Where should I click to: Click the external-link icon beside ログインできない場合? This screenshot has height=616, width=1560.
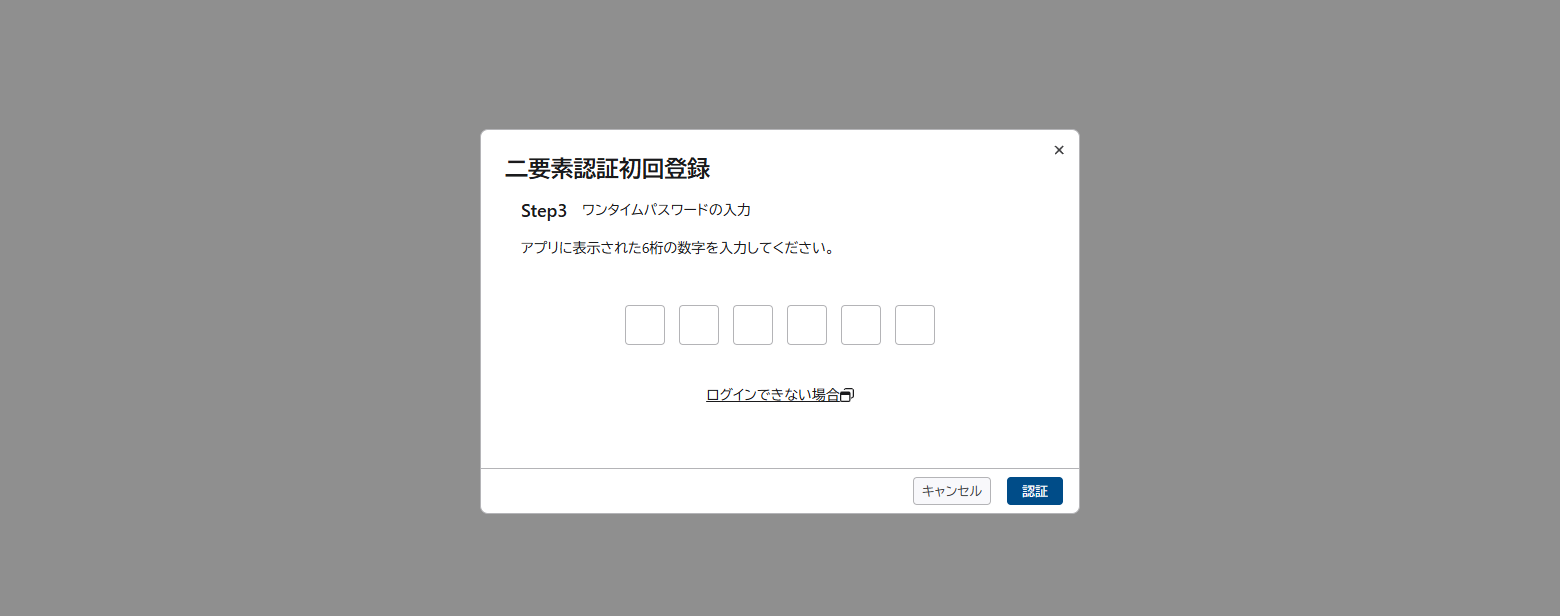tap(846, 395)
